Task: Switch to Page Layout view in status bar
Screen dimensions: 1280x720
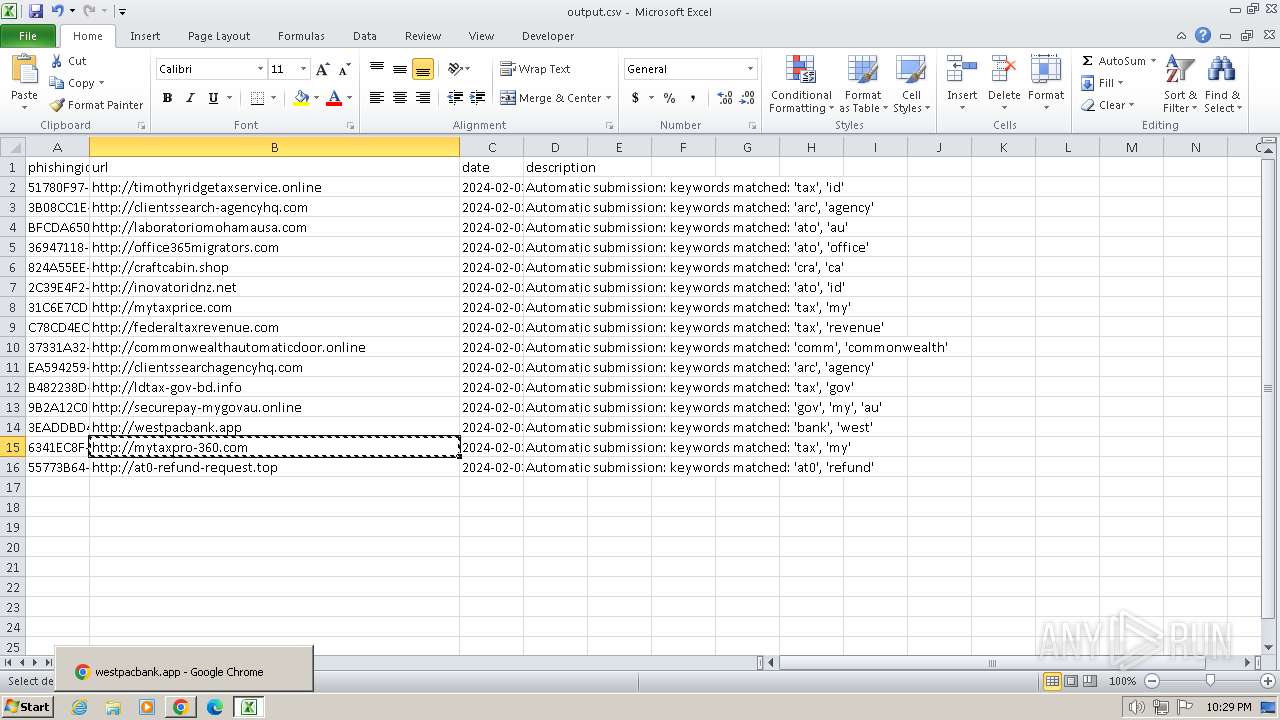Action: (1071, 681)
